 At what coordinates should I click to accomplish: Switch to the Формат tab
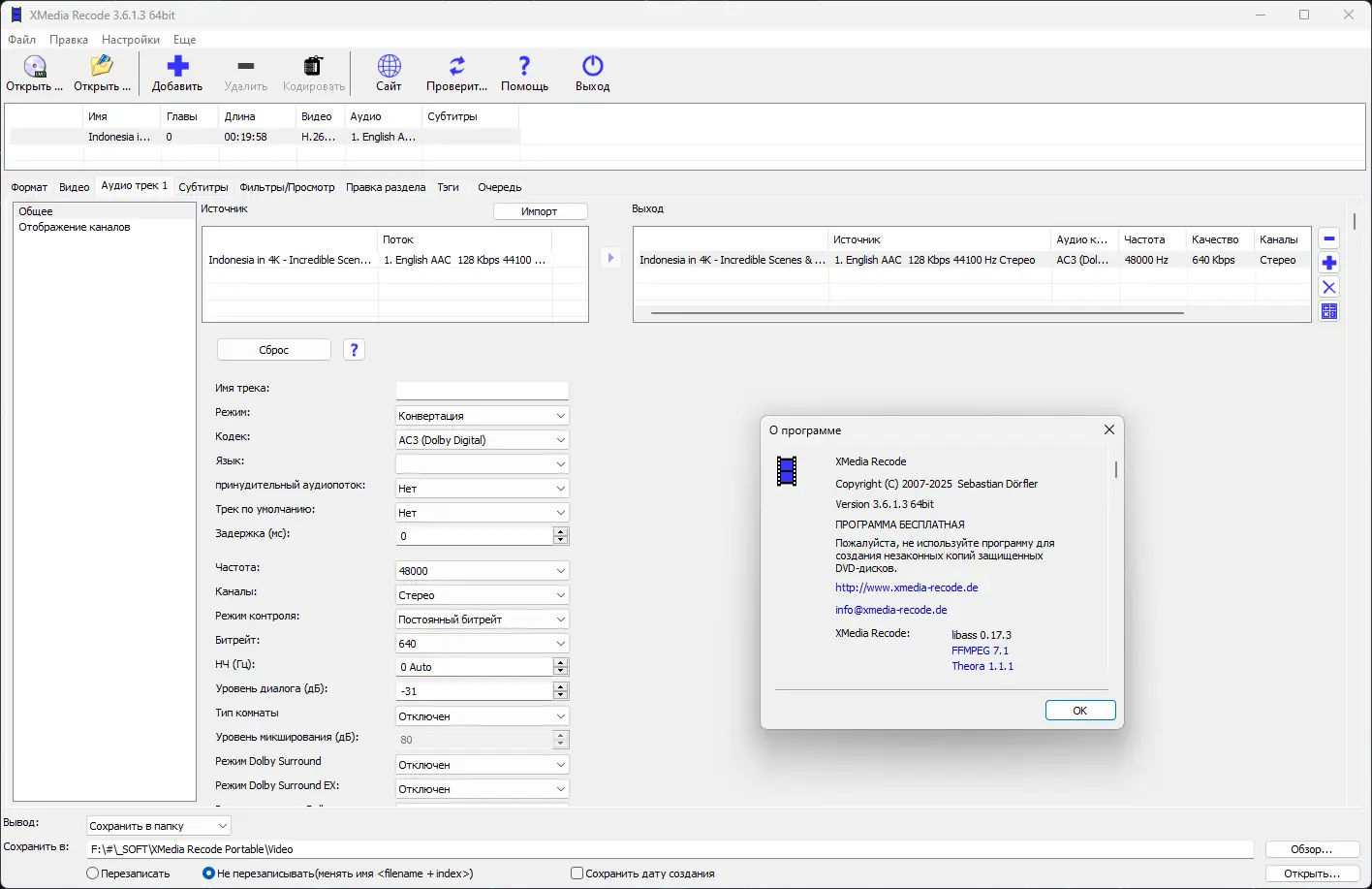click(x=29, y=187)
